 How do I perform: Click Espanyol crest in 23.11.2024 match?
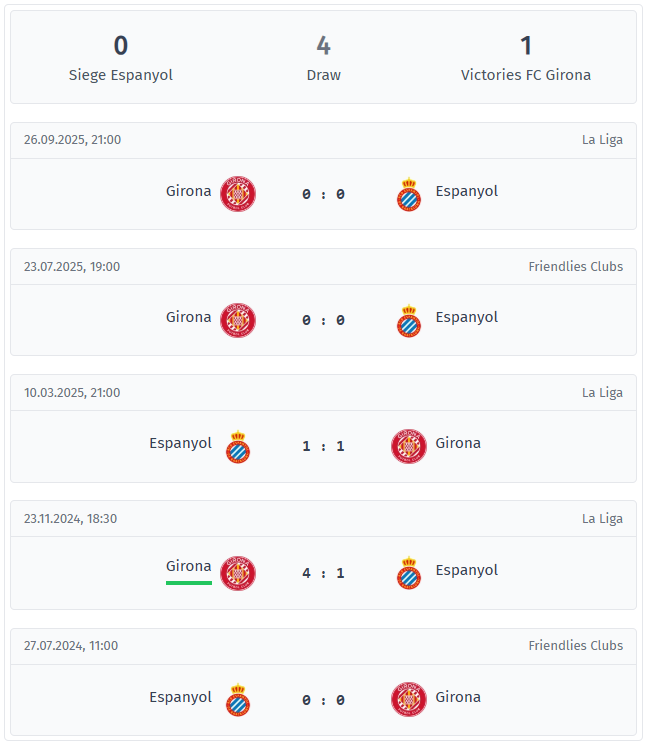408,573
